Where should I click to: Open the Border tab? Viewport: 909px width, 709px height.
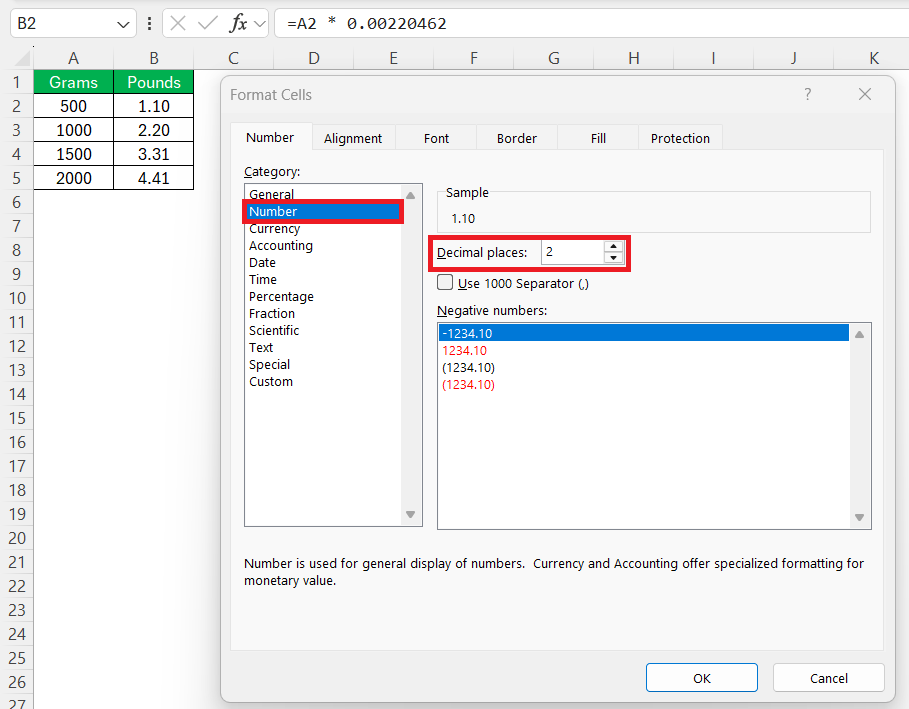pyautogui.click(x=517, y=138)
